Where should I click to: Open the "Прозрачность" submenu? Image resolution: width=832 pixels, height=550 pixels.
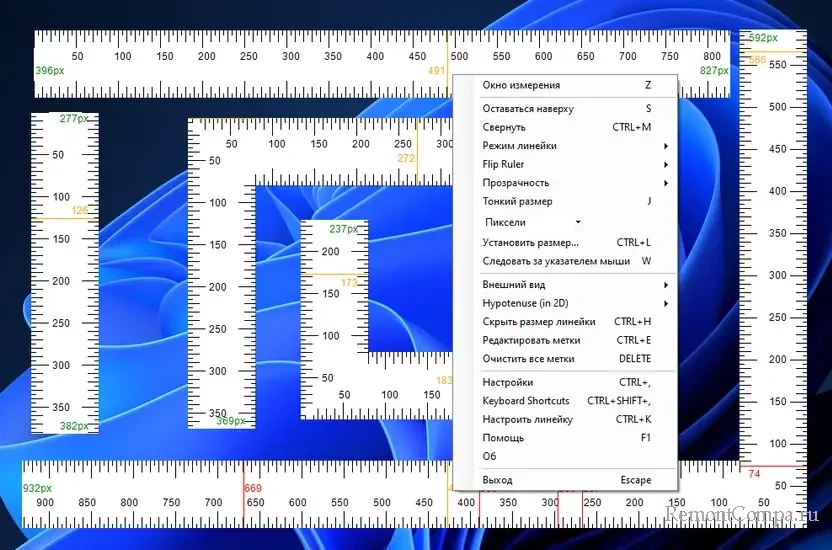click(x=566, y=183)
